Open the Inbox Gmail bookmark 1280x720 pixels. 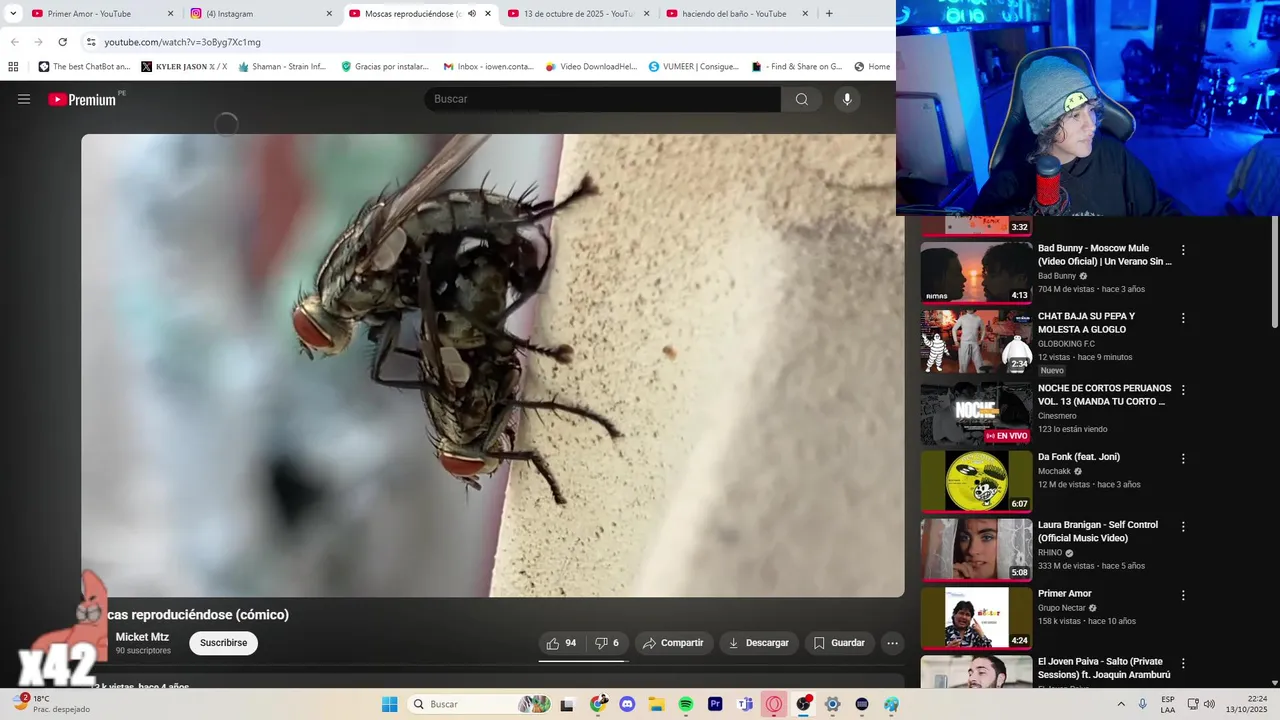(489, 67)
